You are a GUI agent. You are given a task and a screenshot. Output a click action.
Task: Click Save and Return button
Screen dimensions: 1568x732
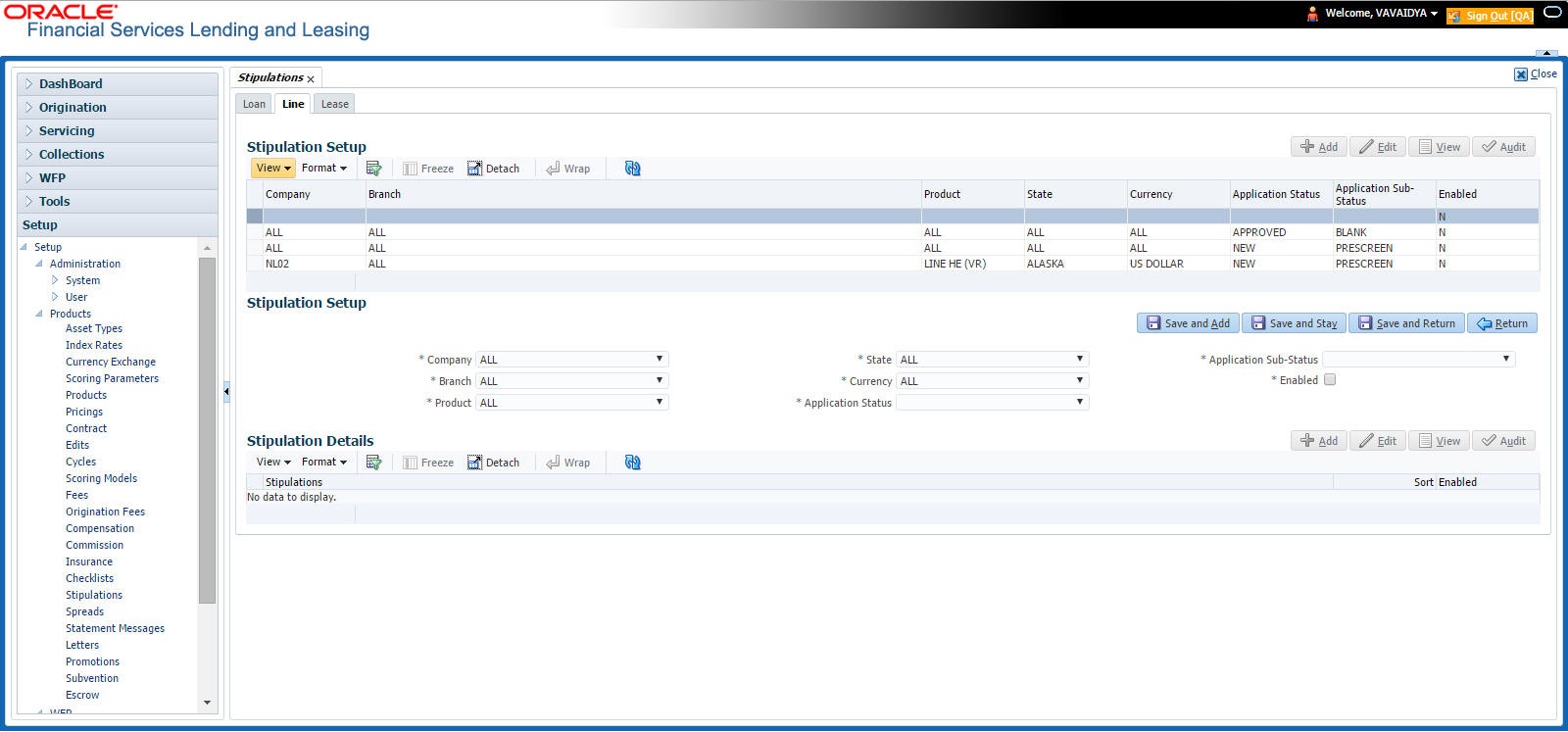1406,323
